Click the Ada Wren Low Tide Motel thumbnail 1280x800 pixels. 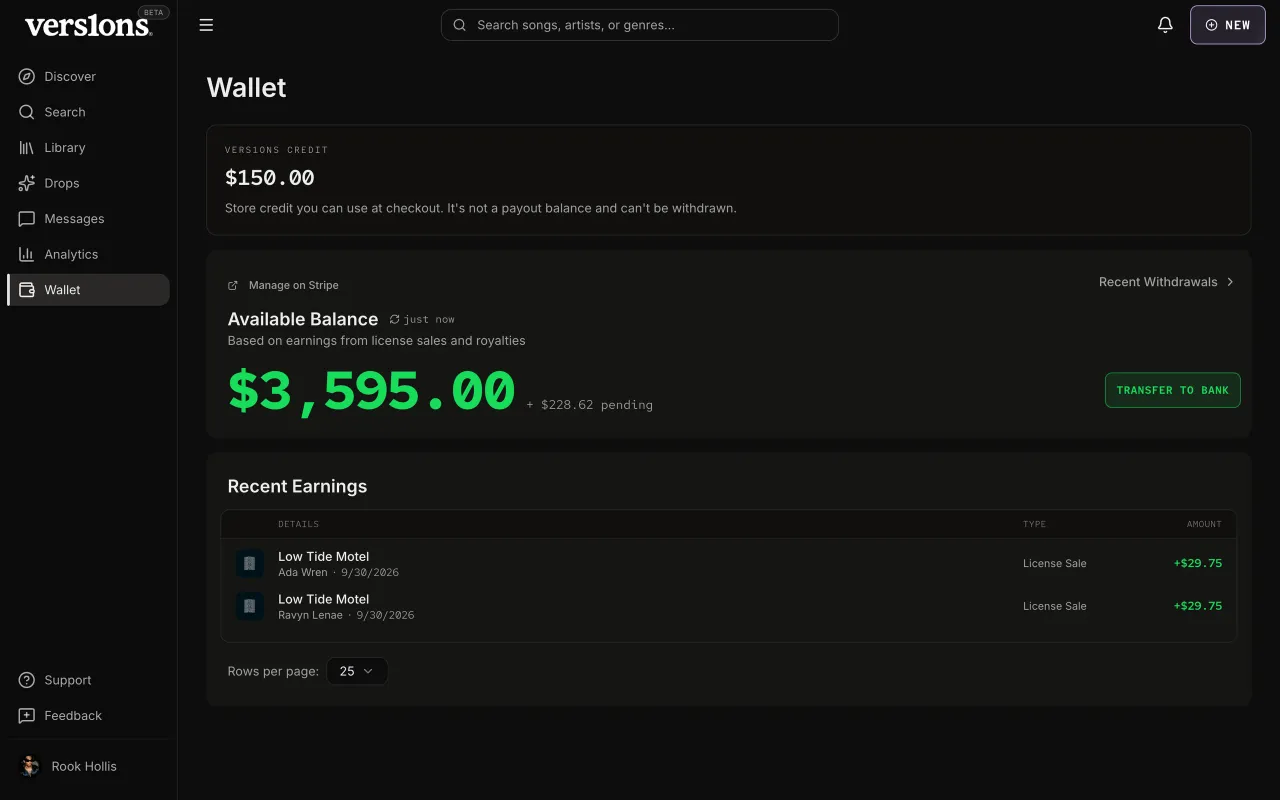tap(250, 563)
